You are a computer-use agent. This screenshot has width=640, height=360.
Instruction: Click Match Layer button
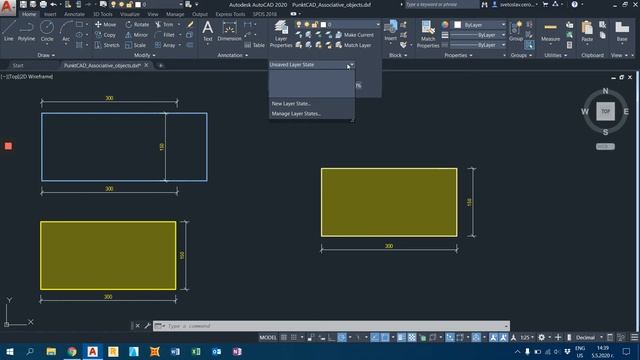point(353,45)
